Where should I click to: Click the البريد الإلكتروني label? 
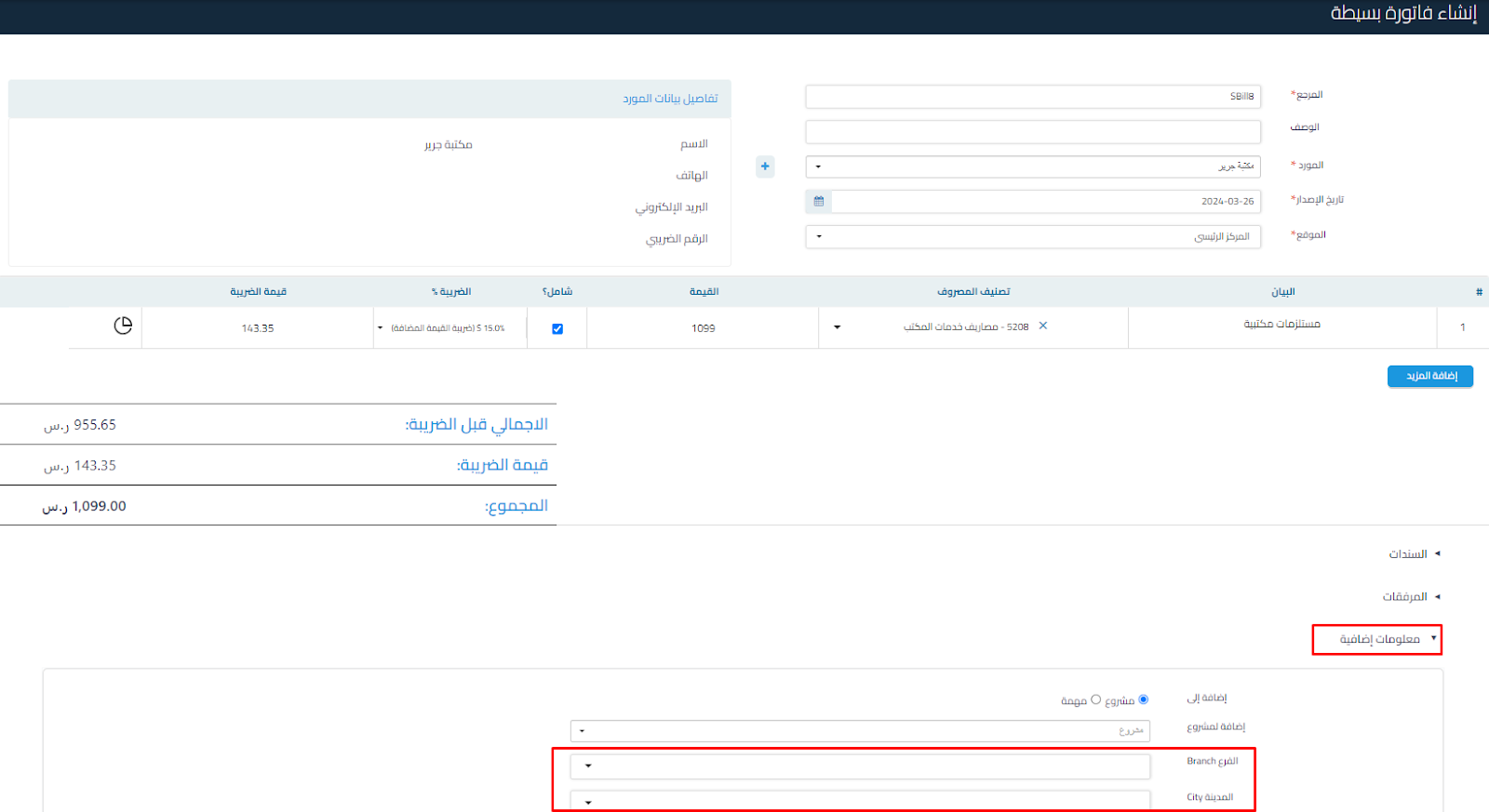point(671,207)
